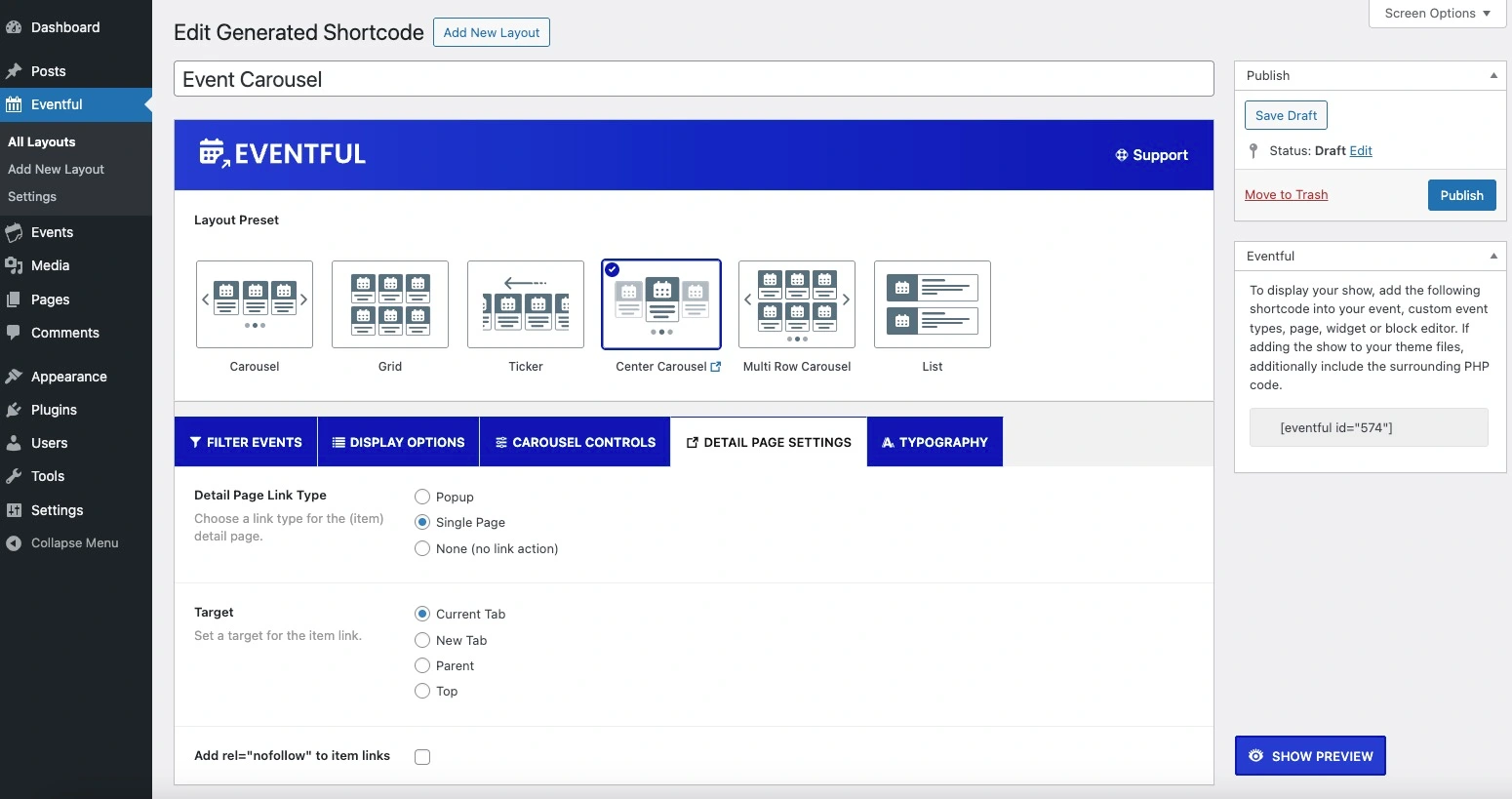The image size is (1512, 799).
Task: Click the Show Preview button
Action: tap(1310, 756)
